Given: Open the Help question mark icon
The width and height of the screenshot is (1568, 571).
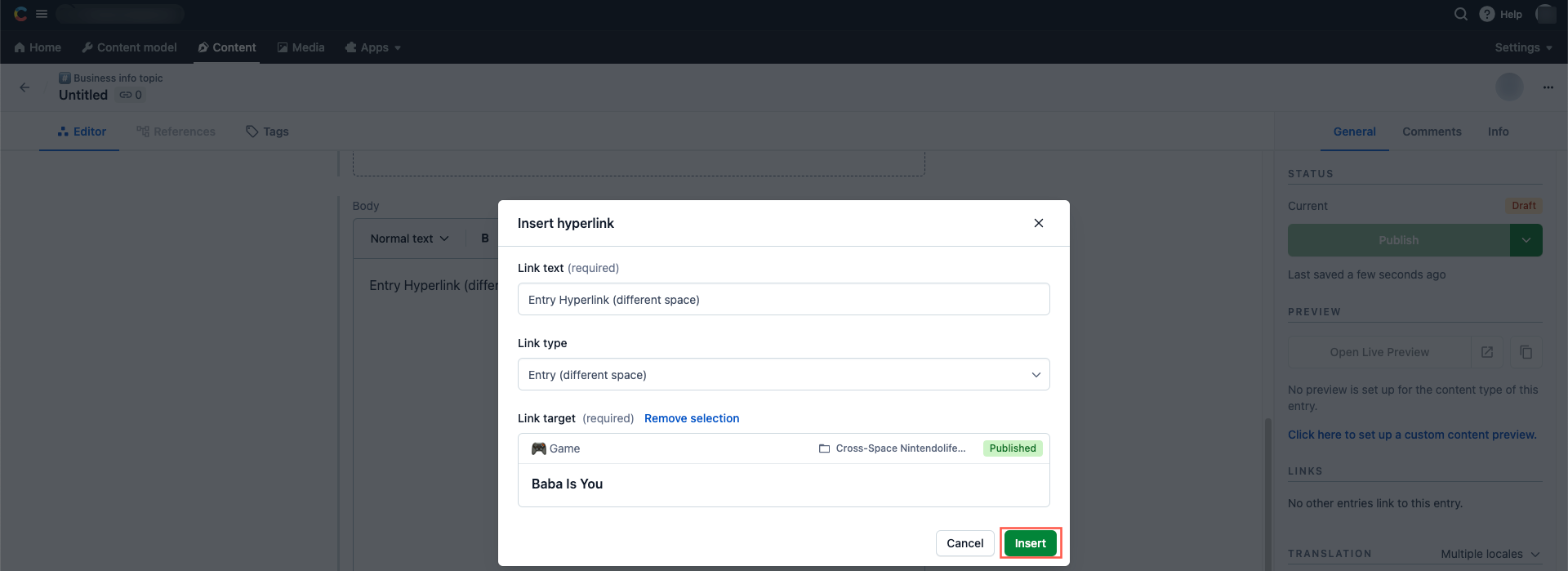Looking at the screenshot, I should pyautogui.click(x=1486, y=14).
